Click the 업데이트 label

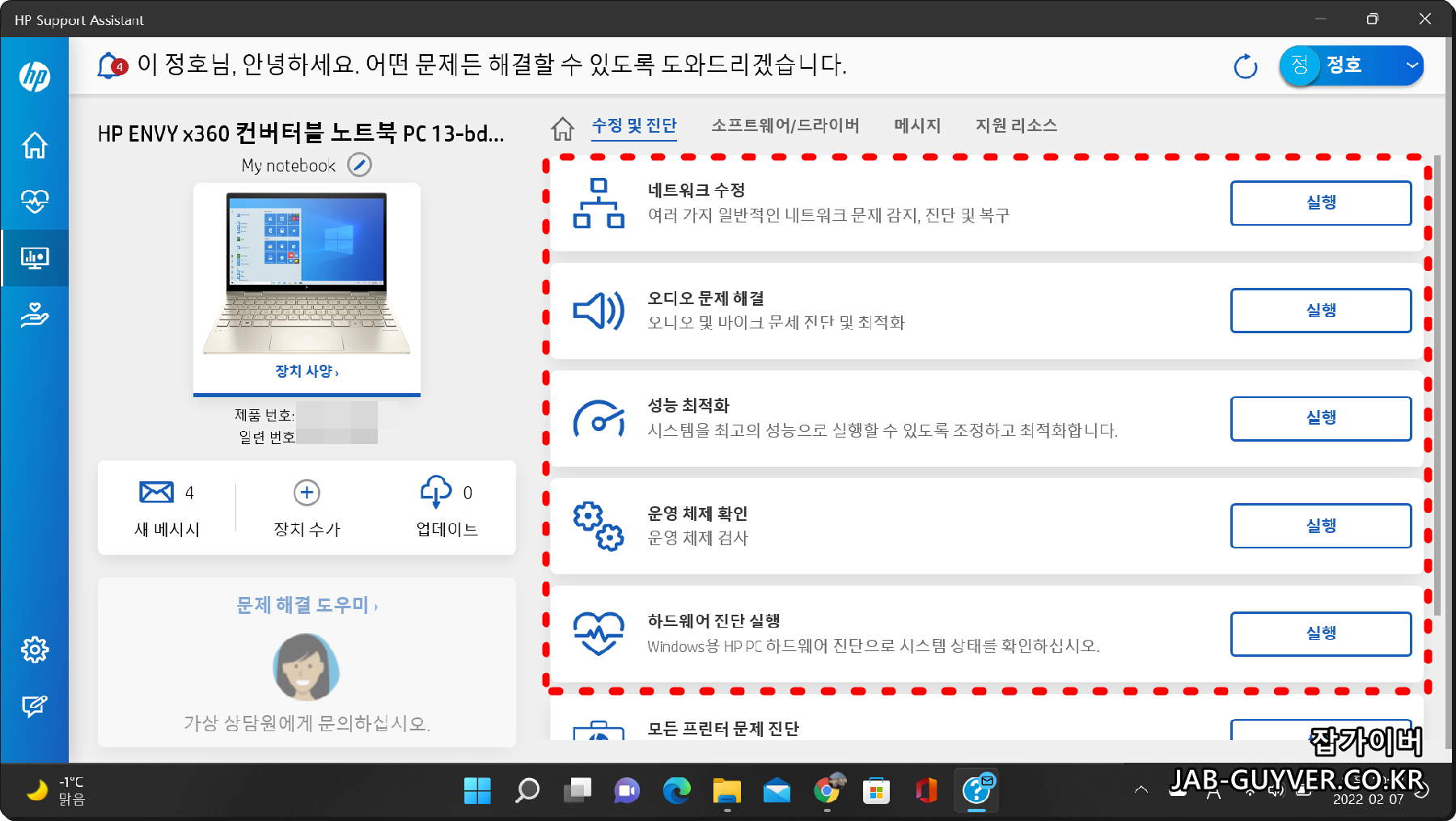447,529
